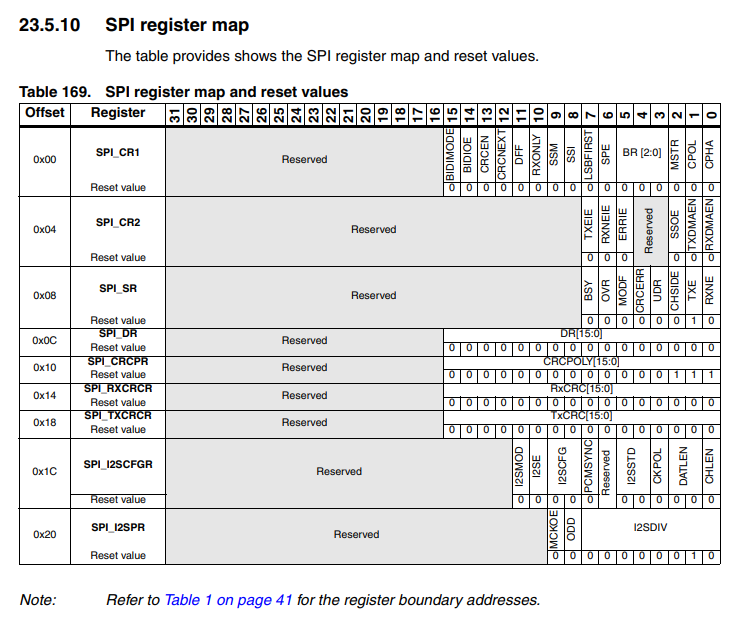Click the SPI_TXCRCR register name
Screen dimensions: 731x625
click(118, 415)
